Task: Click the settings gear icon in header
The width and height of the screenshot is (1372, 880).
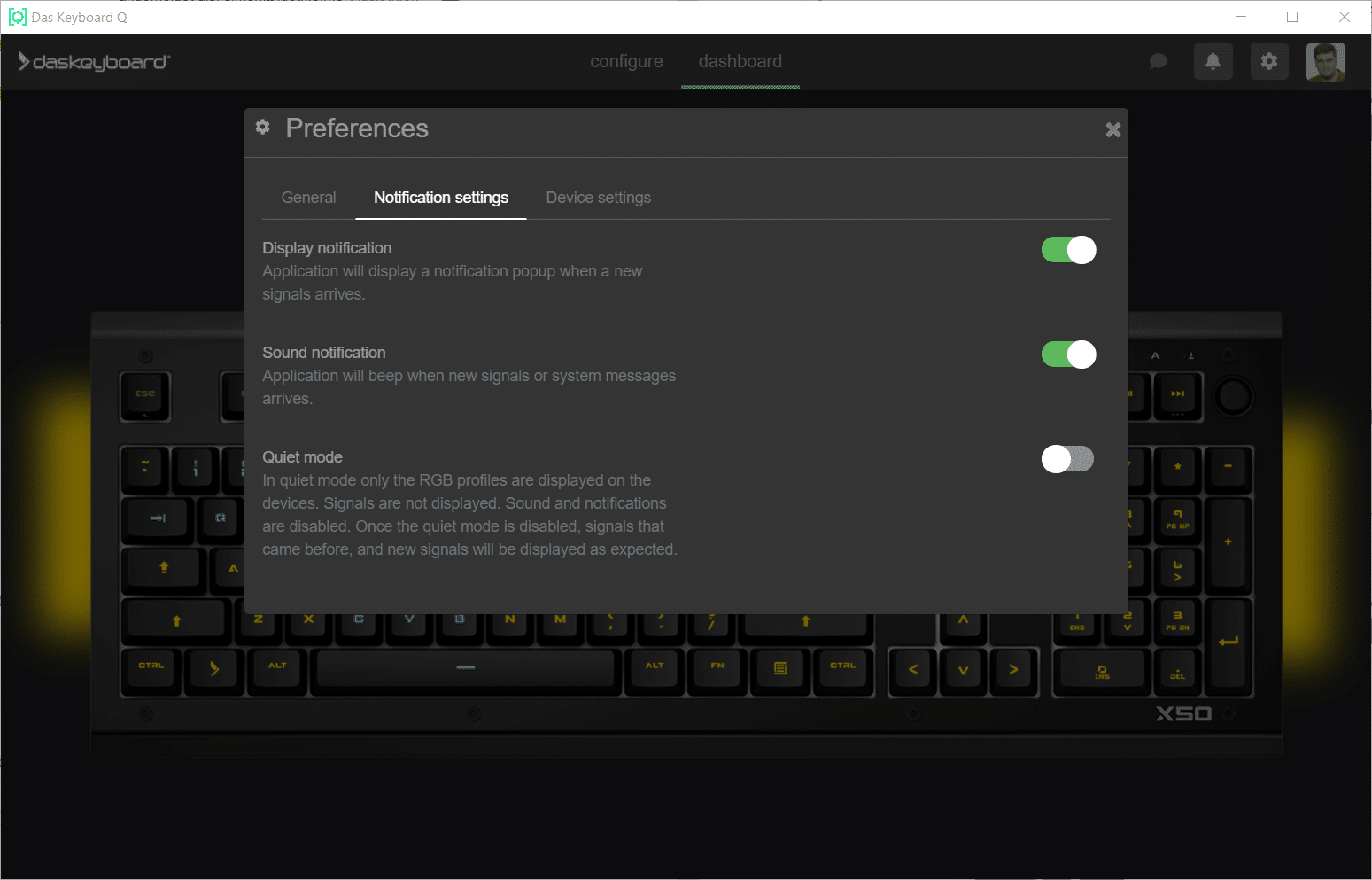Action: (1269, 61)
